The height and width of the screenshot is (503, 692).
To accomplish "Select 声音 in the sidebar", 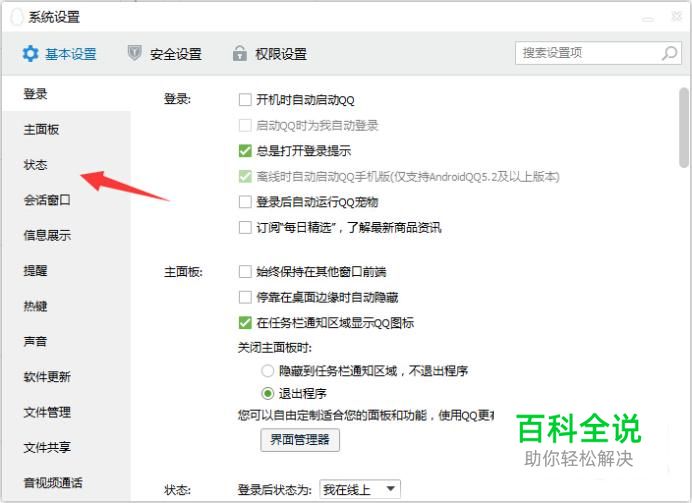I will point(66,341).
